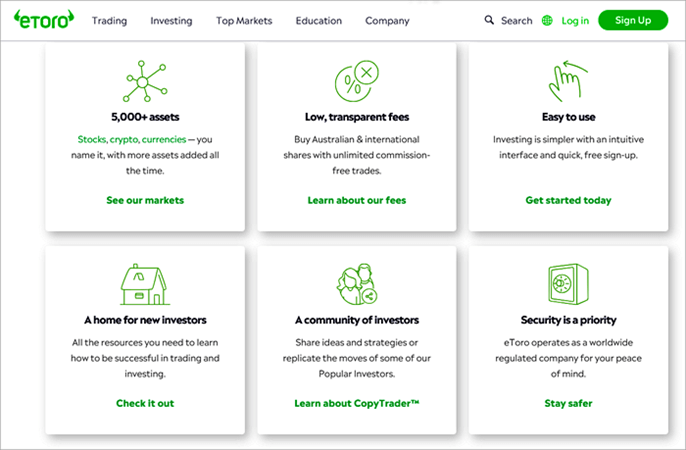Click the Log in link
The image size is (686, 450).
pyautogui.click(x=575, y=20)
